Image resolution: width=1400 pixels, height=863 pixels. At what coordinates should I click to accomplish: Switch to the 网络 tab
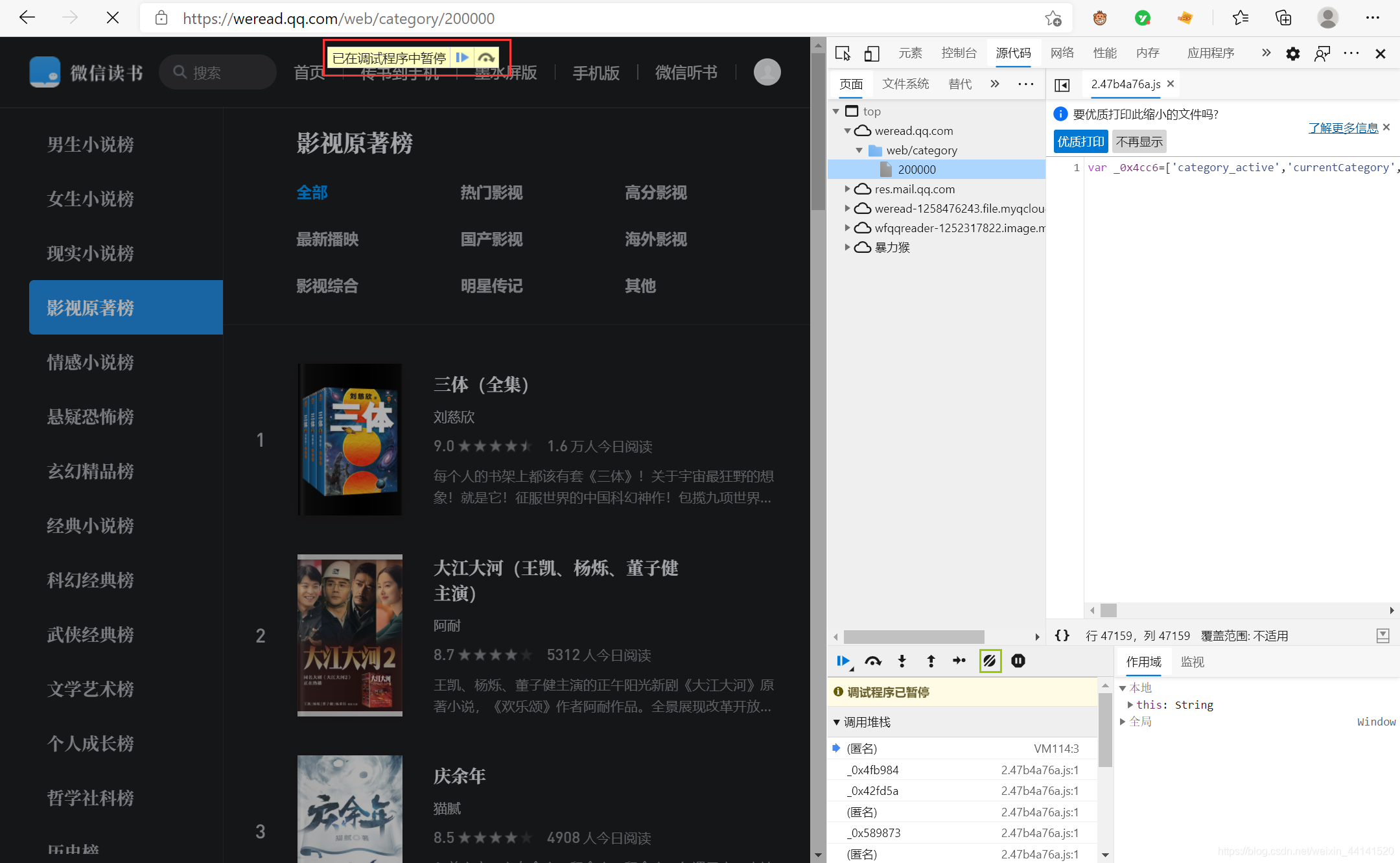tap(1062, 53)
